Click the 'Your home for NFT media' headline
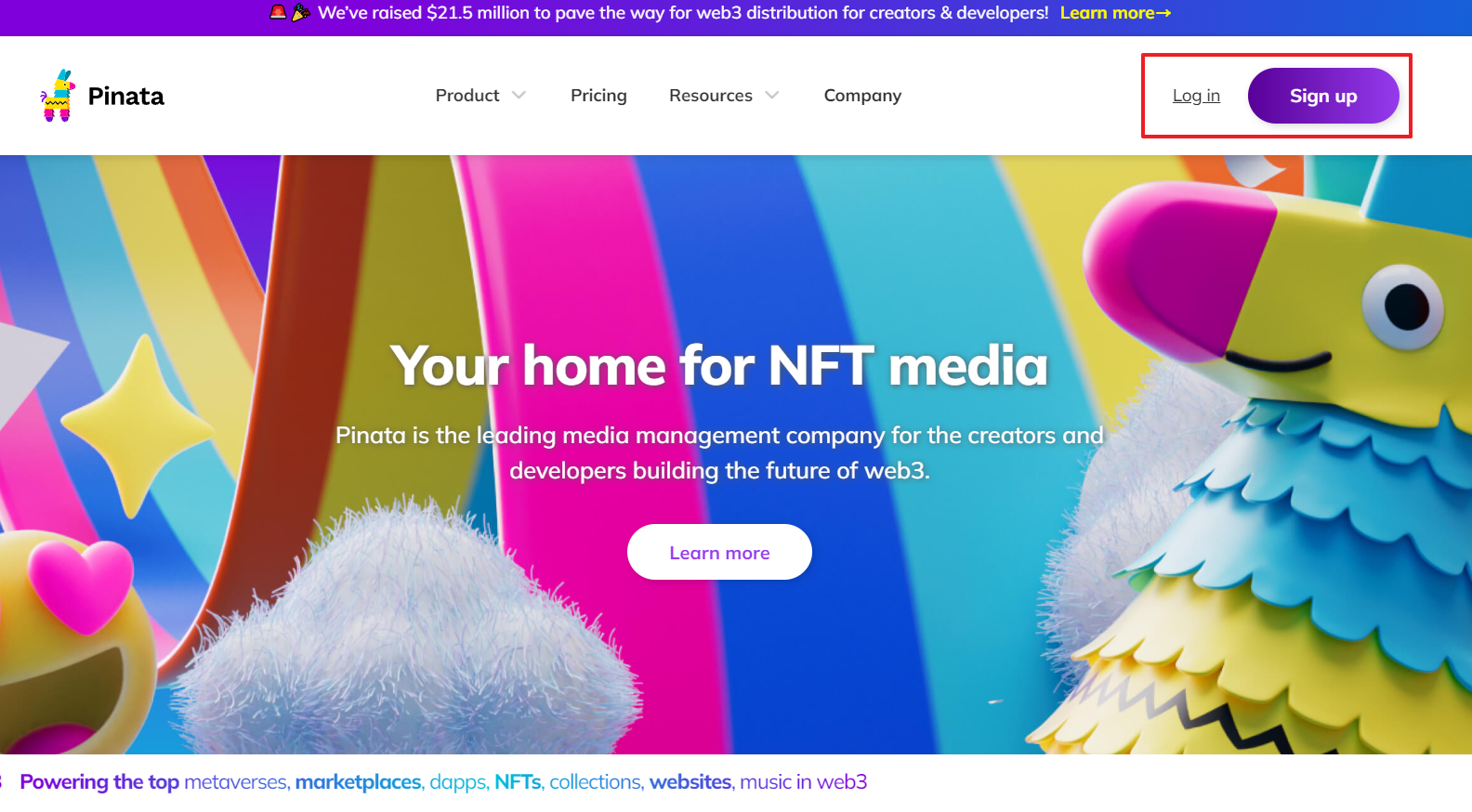 click(719, 365)
